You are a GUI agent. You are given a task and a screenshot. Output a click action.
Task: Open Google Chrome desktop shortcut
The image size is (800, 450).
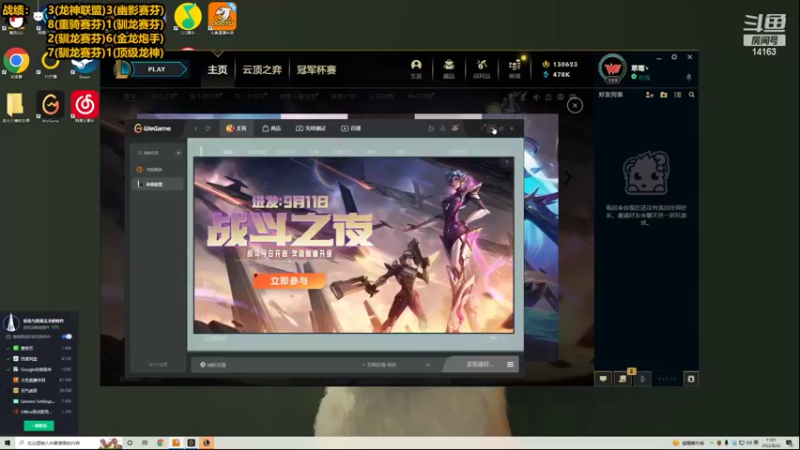(x=16, y=63)
